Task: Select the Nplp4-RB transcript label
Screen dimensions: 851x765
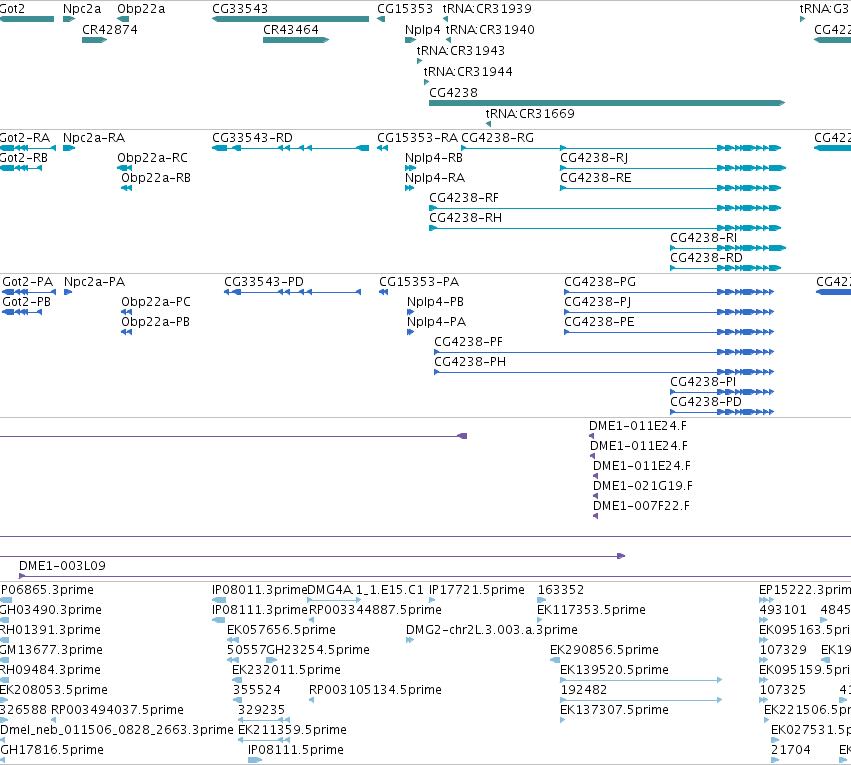Action: pos(434,158)
